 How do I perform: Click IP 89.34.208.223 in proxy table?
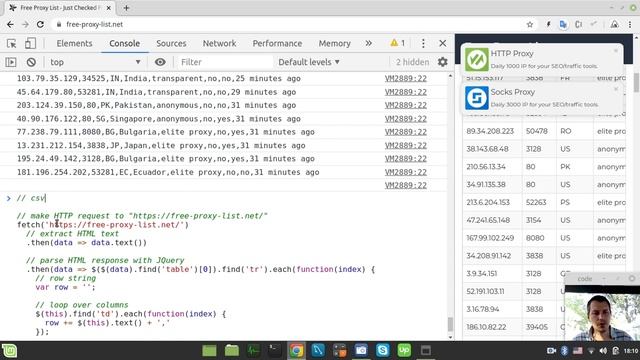pyautogui.click(x=490, y=131)
